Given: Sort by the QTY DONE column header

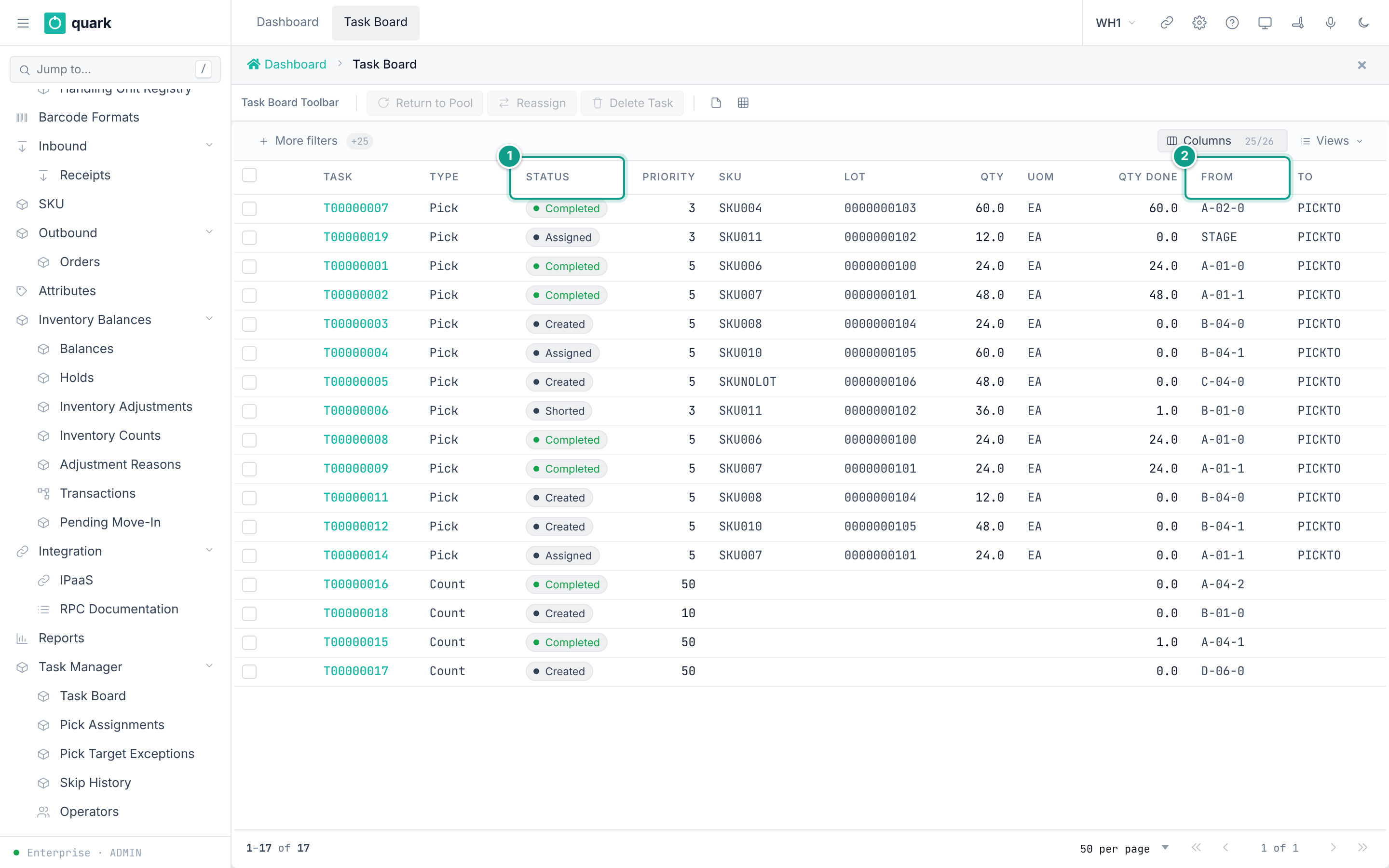Looking at the screenshot, I should (1148, 177).
